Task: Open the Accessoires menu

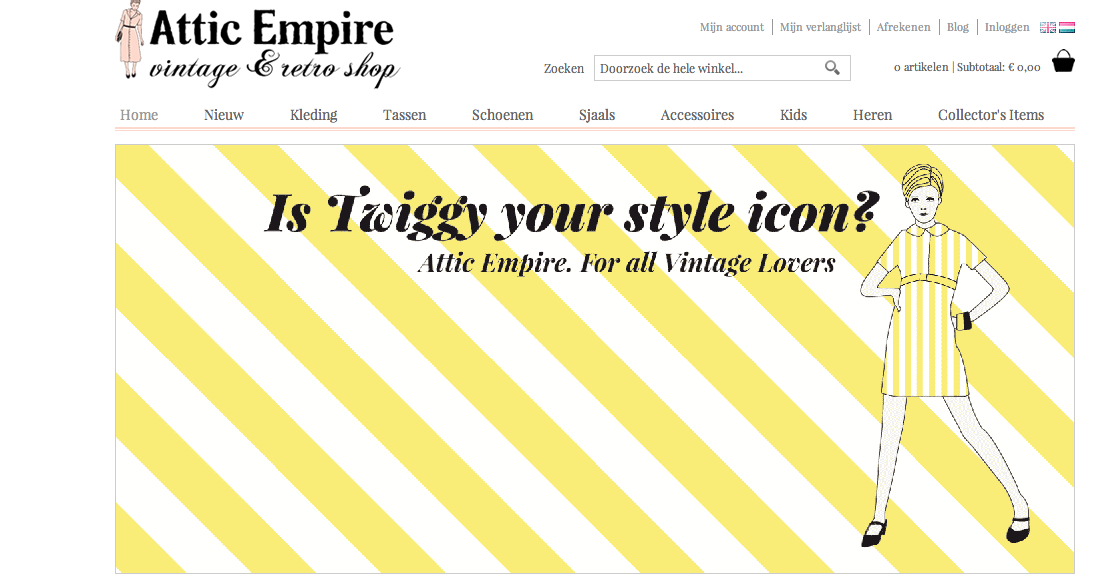Action: click(697, 115)
